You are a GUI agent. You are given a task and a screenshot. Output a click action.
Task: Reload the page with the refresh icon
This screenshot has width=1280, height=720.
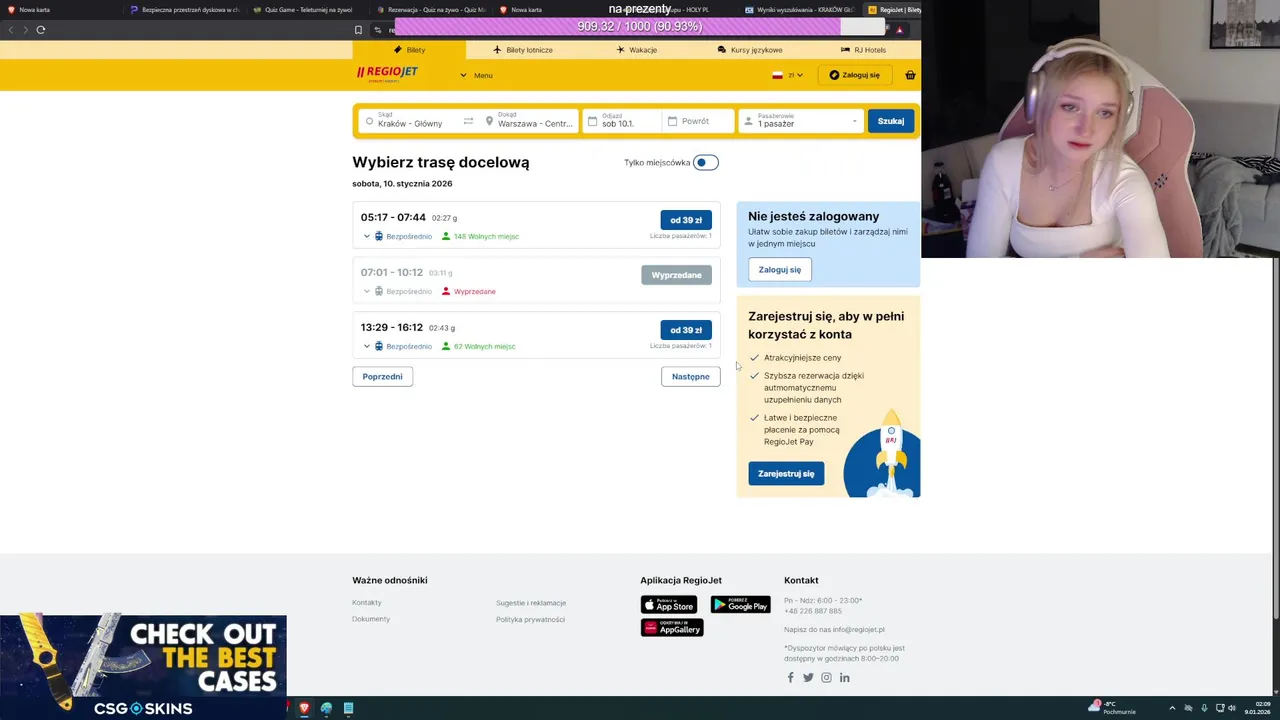[41, 30]
